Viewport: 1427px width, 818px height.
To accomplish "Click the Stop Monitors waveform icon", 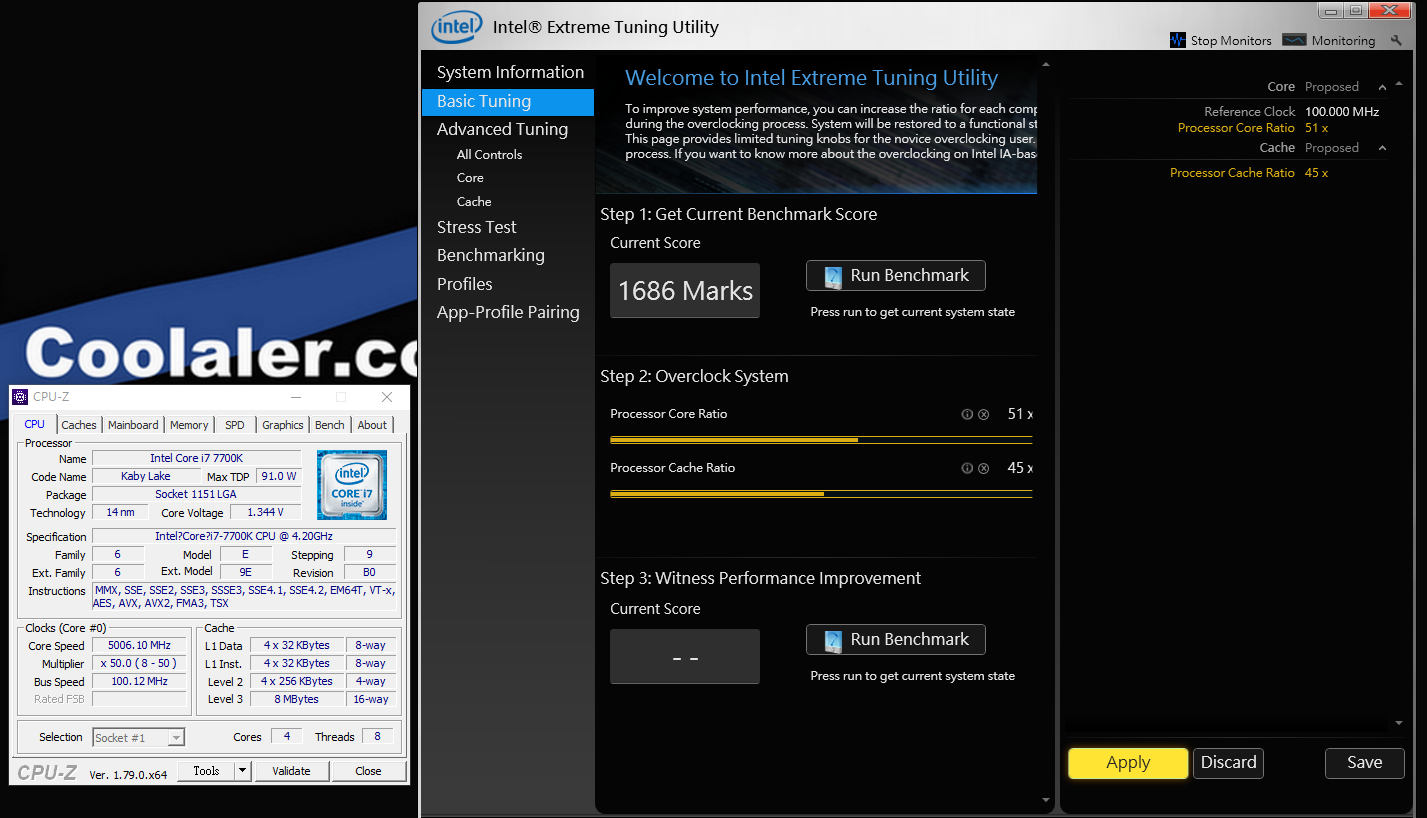I will coord(1178,40).
